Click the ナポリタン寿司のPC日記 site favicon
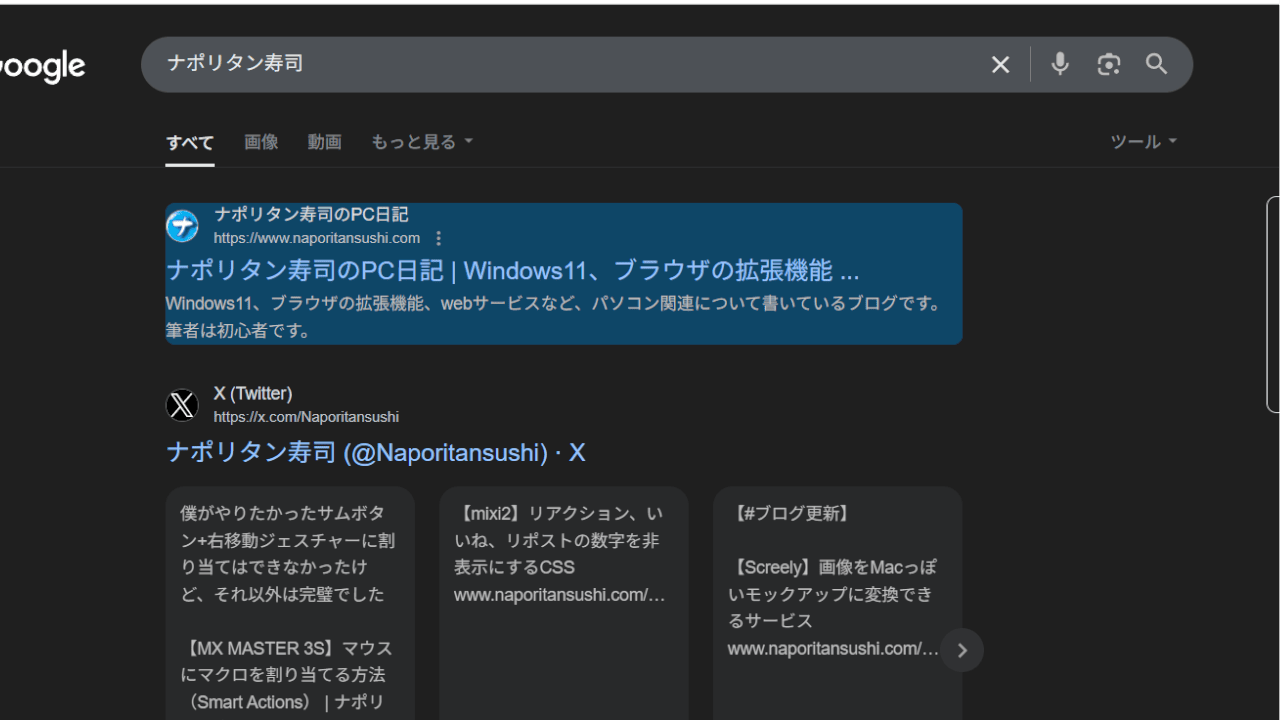1280x720 pixels. coord(182,226)
